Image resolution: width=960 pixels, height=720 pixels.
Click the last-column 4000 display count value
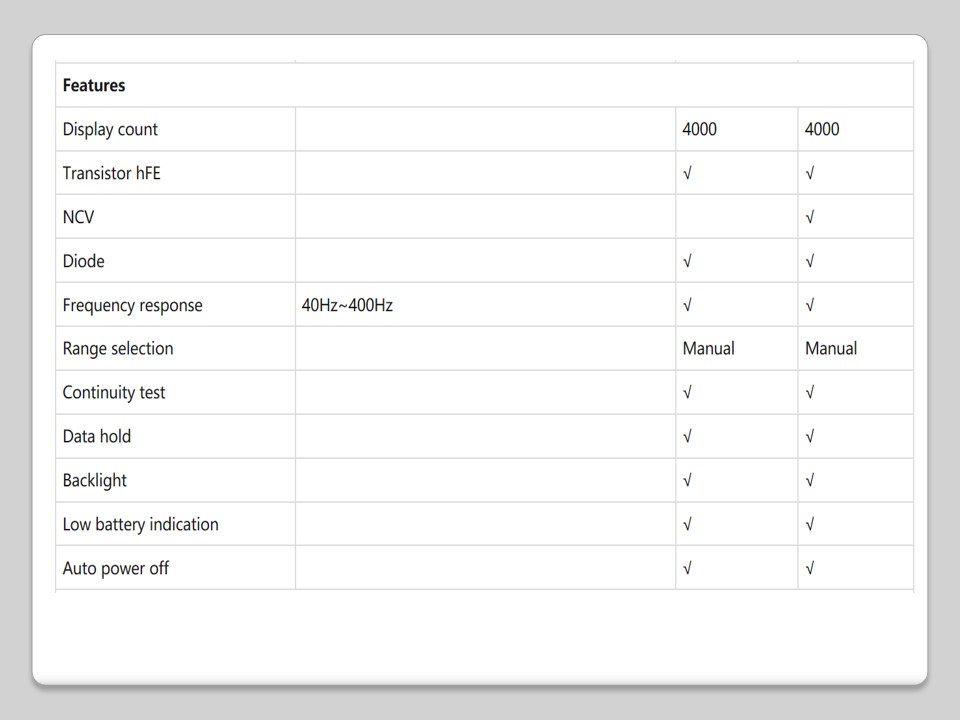[822, 129]
